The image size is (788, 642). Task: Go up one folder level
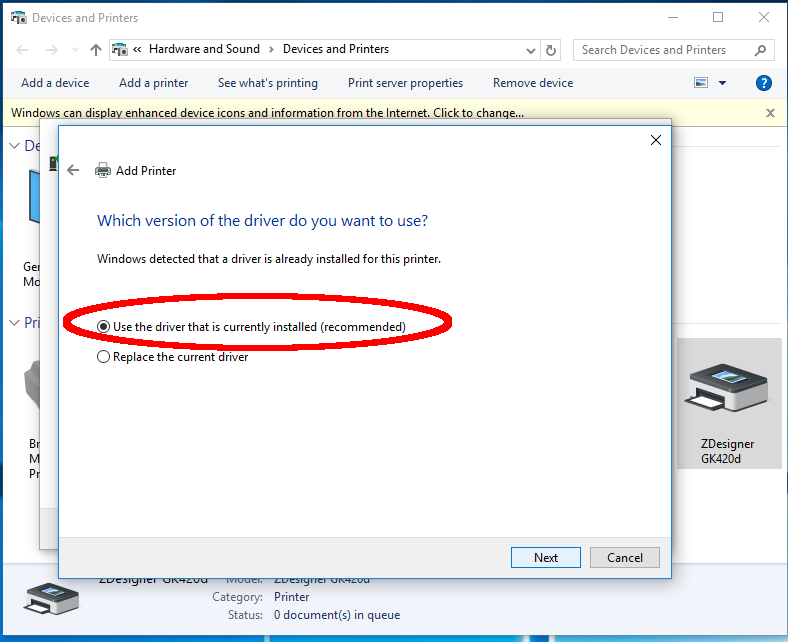click(95, 50)
